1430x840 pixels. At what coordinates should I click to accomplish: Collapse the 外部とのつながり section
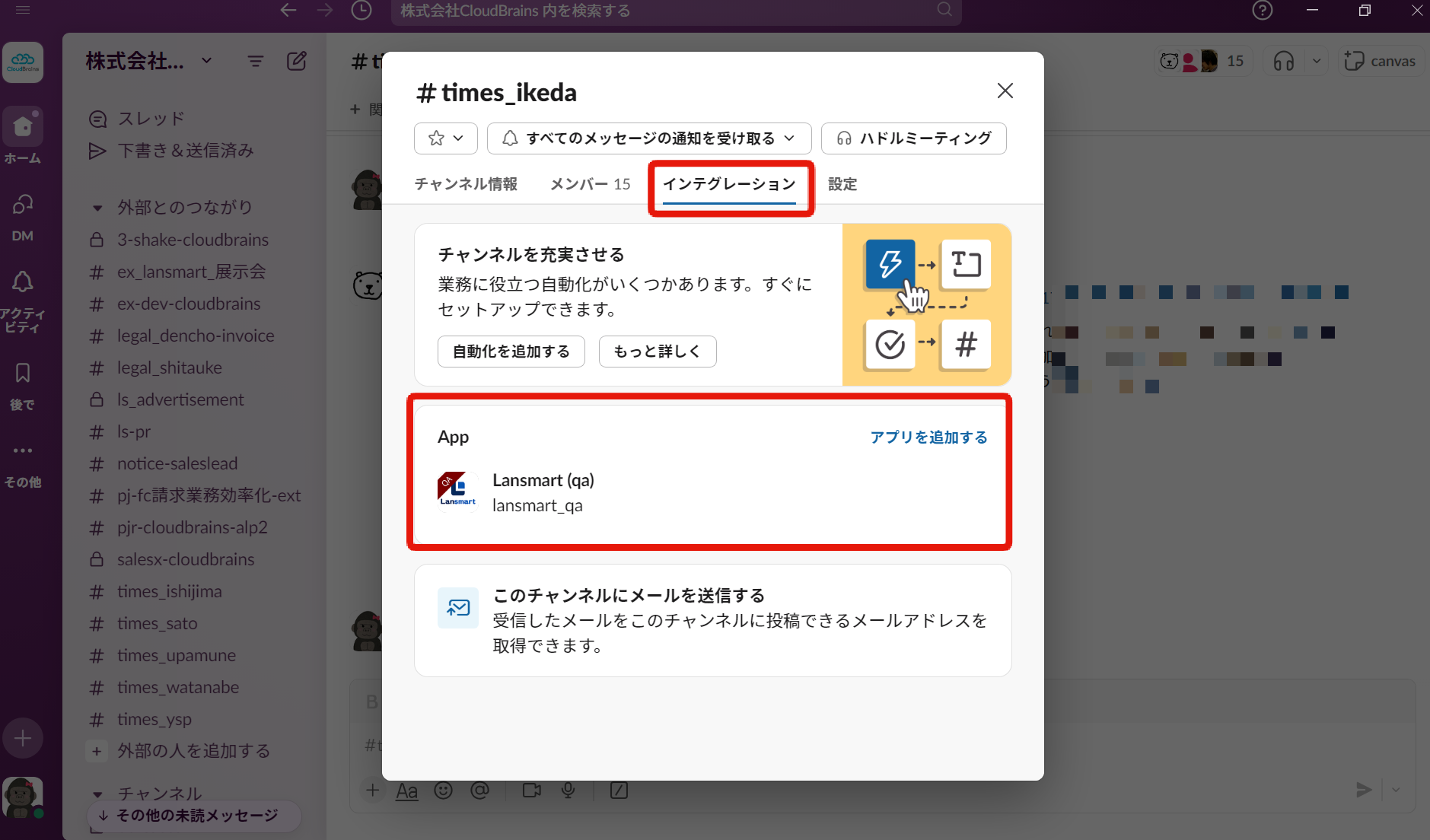click(x=97, y=208)
